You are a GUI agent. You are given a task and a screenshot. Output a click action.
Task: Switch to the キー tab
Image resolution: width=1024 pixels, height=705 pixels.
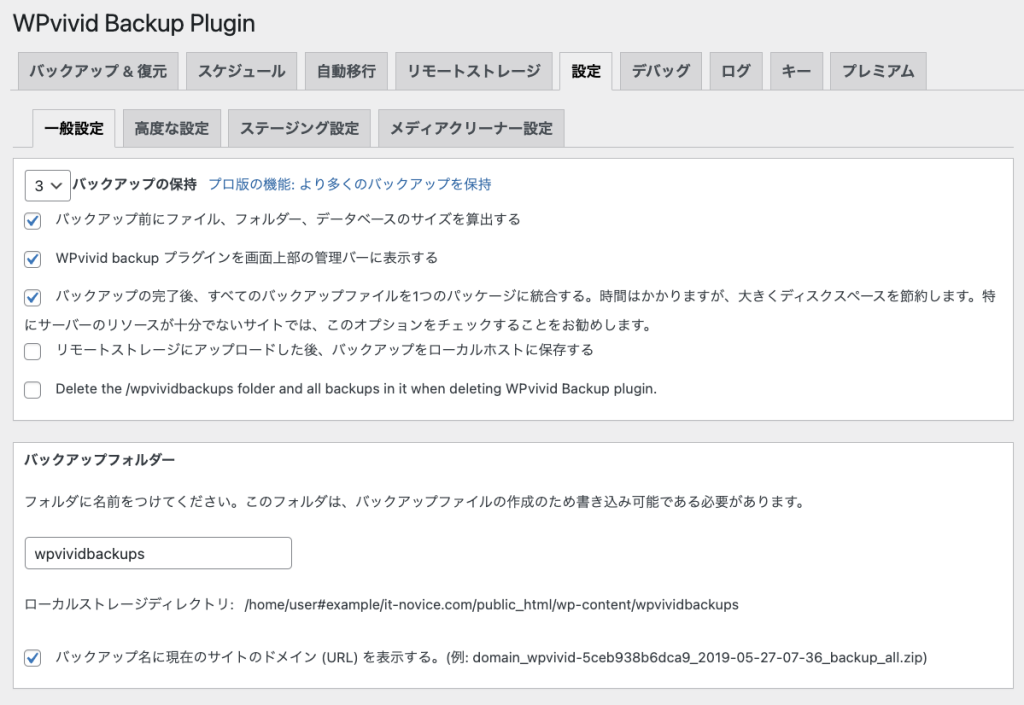(x=796, y=71)
